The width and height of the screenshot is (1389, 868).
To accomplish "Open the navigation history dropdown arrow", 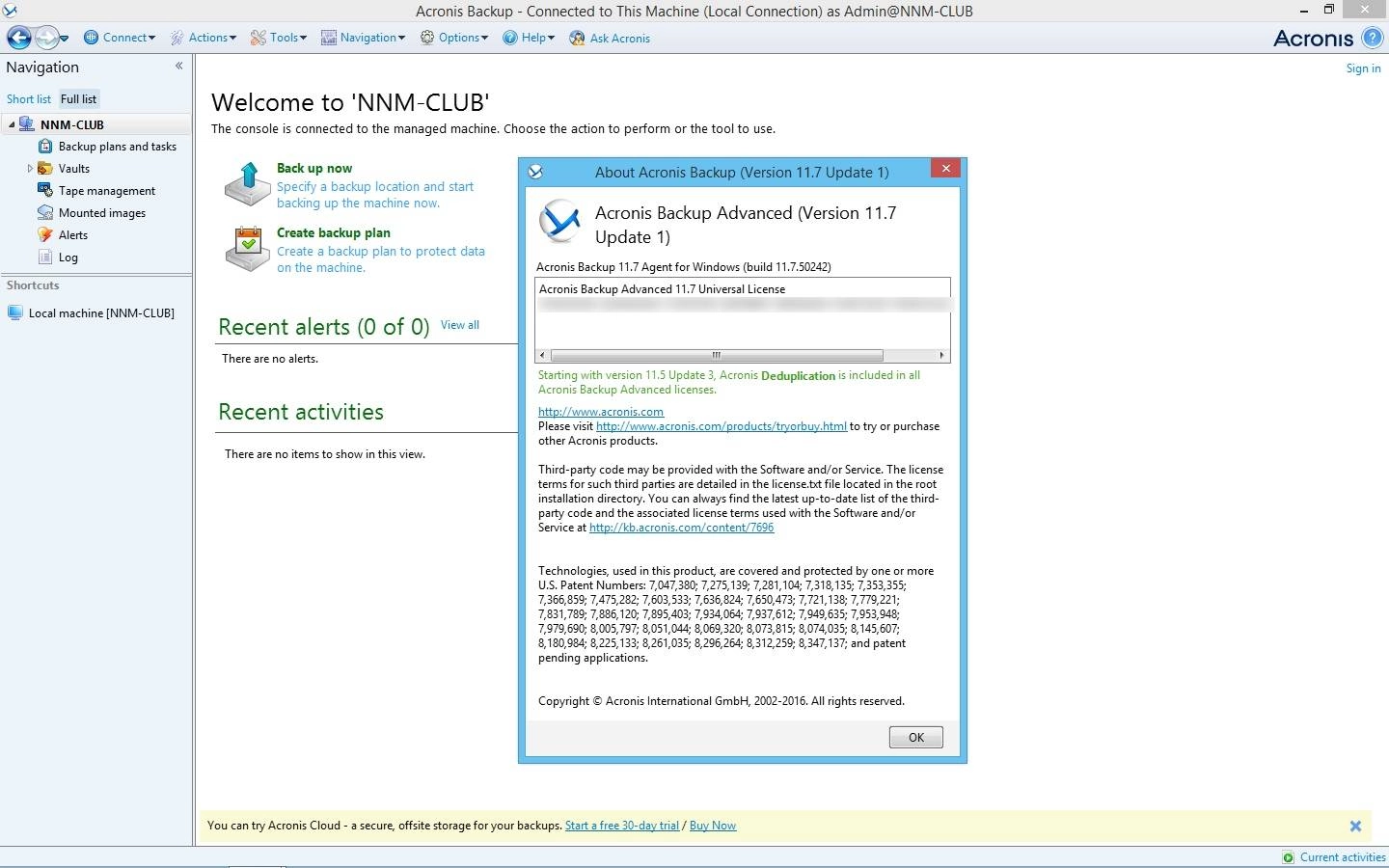I will tap(64, 39).
